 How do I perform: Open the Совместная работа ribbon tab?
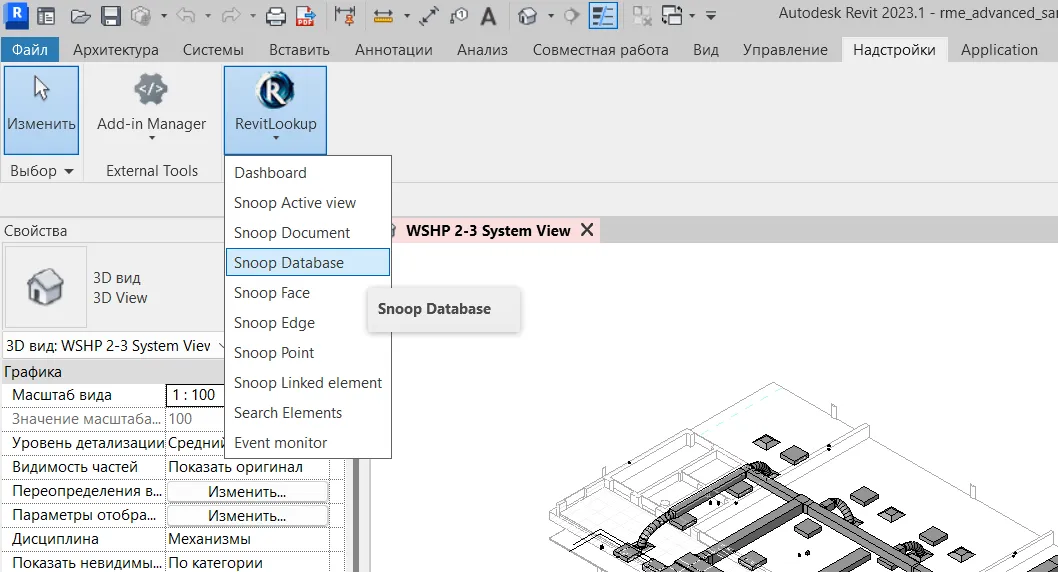(601, 50)
